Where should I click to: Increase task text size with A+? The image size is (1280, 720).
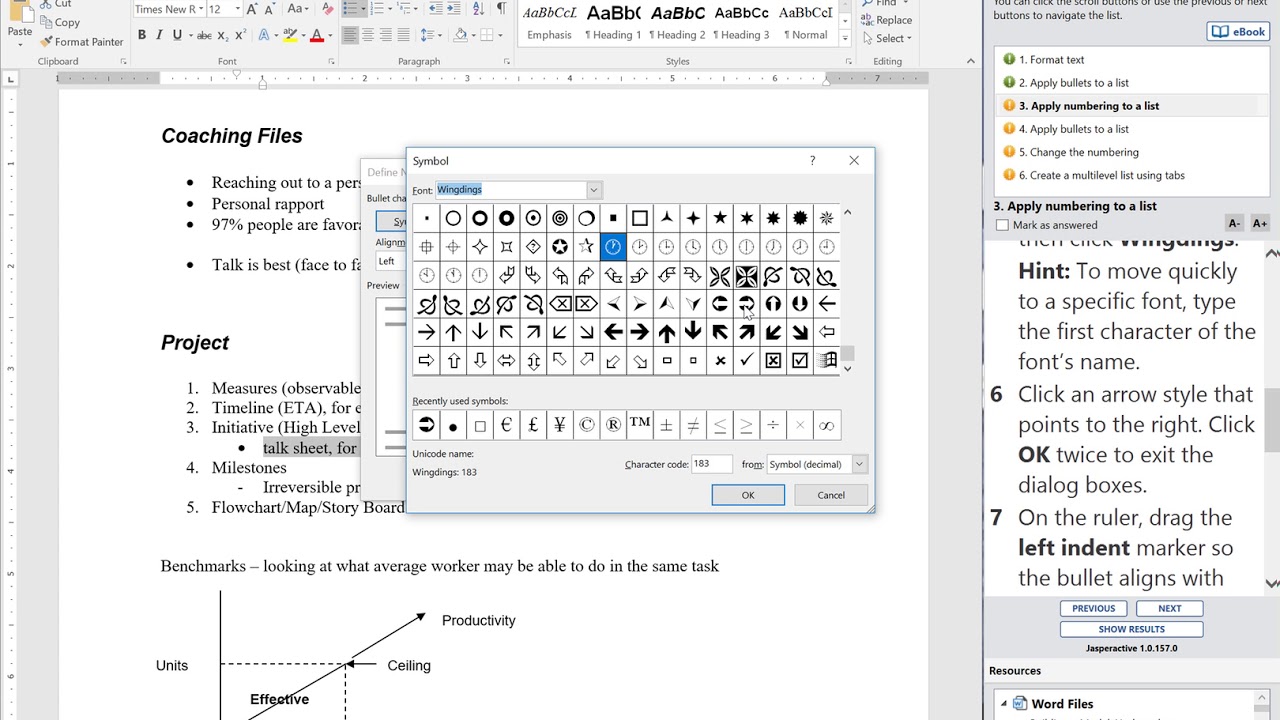(x=1259, y=224)
